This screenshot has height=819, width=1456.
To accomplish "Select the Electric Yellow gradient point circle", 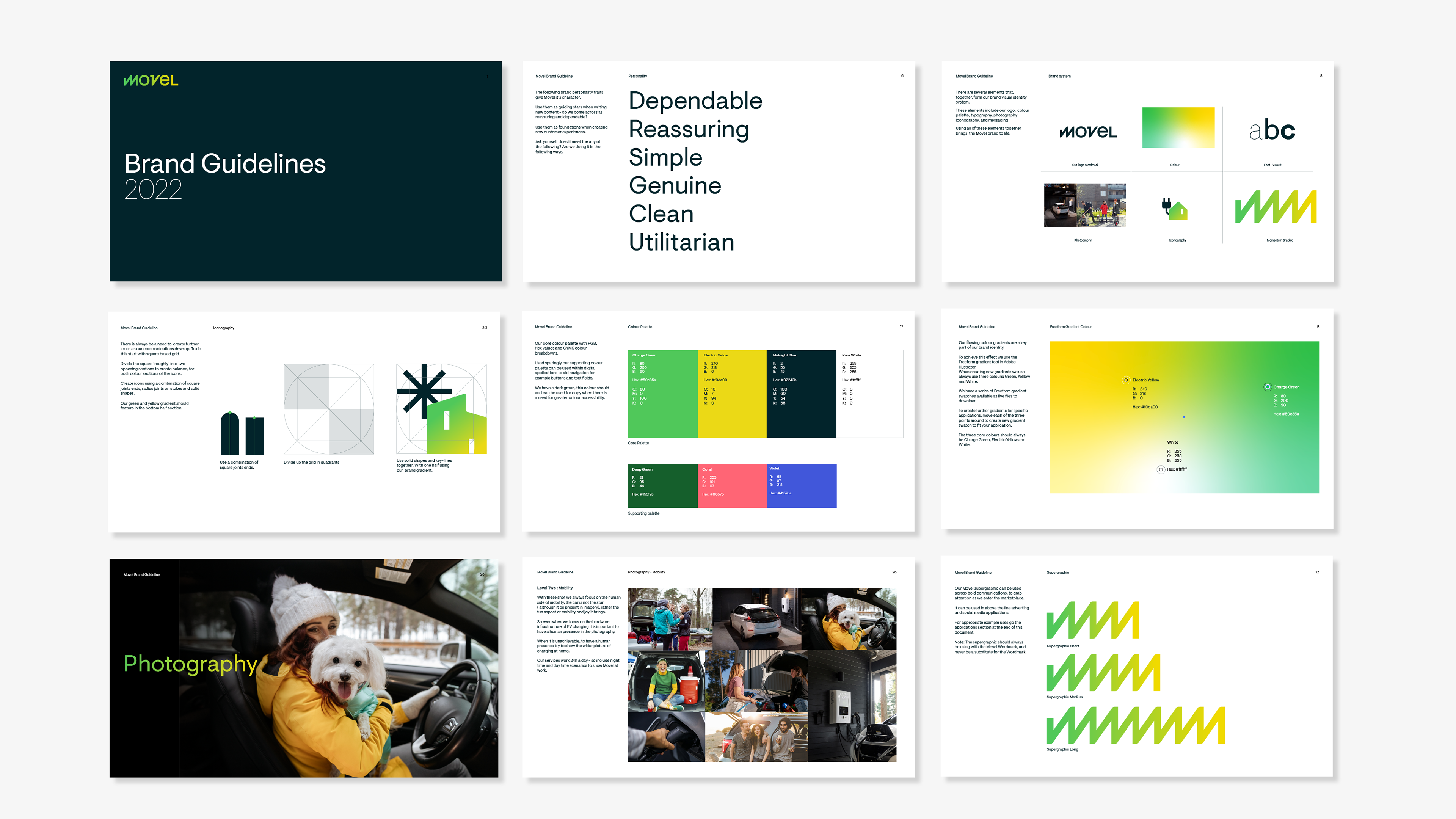I will 1126,380.
